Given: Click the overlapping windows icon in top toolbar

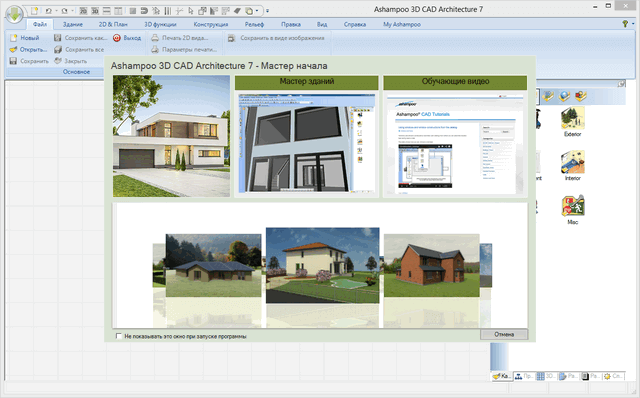Looking at the screenshot, I should (x=202, y=11).
